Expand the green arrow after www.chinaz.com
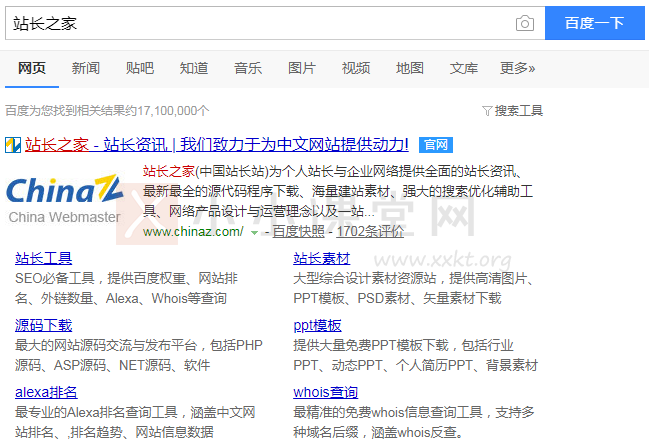 [x=254, y=233]
